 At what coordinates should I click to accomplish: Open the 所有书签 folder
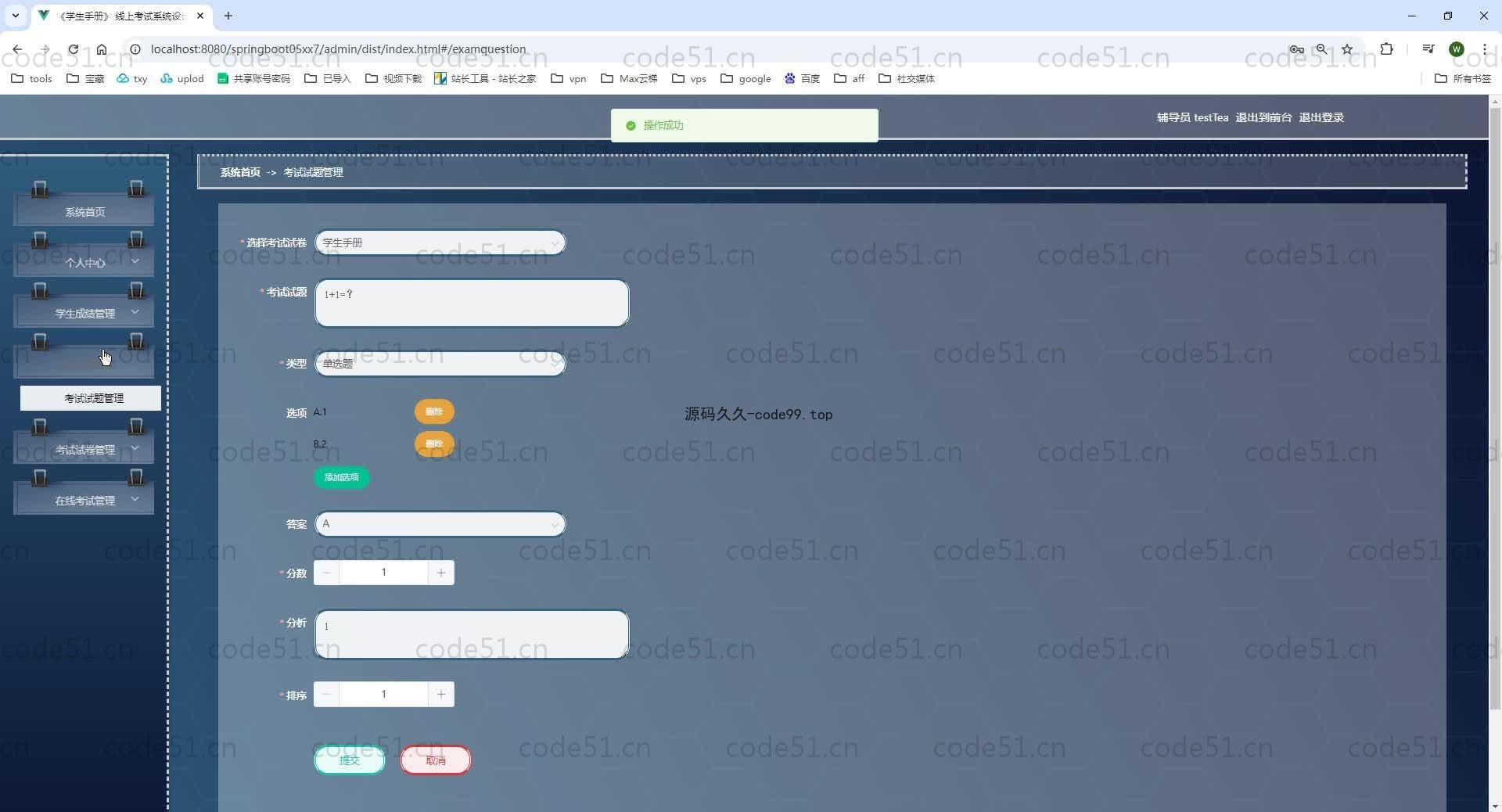pyautogui.click(x=1463, y=78)
